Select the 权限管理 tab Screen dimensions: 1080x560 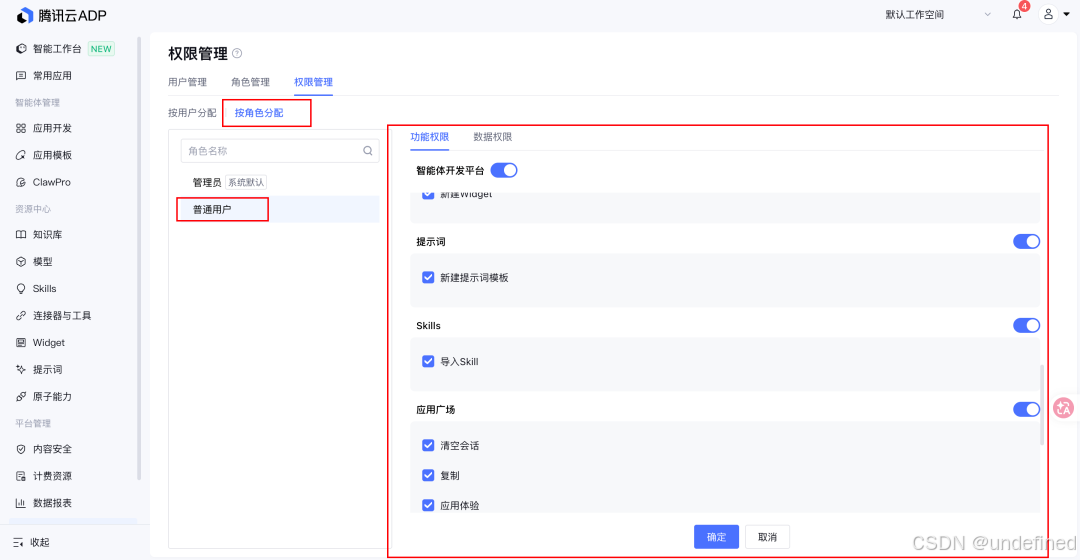tap(313, 82)
